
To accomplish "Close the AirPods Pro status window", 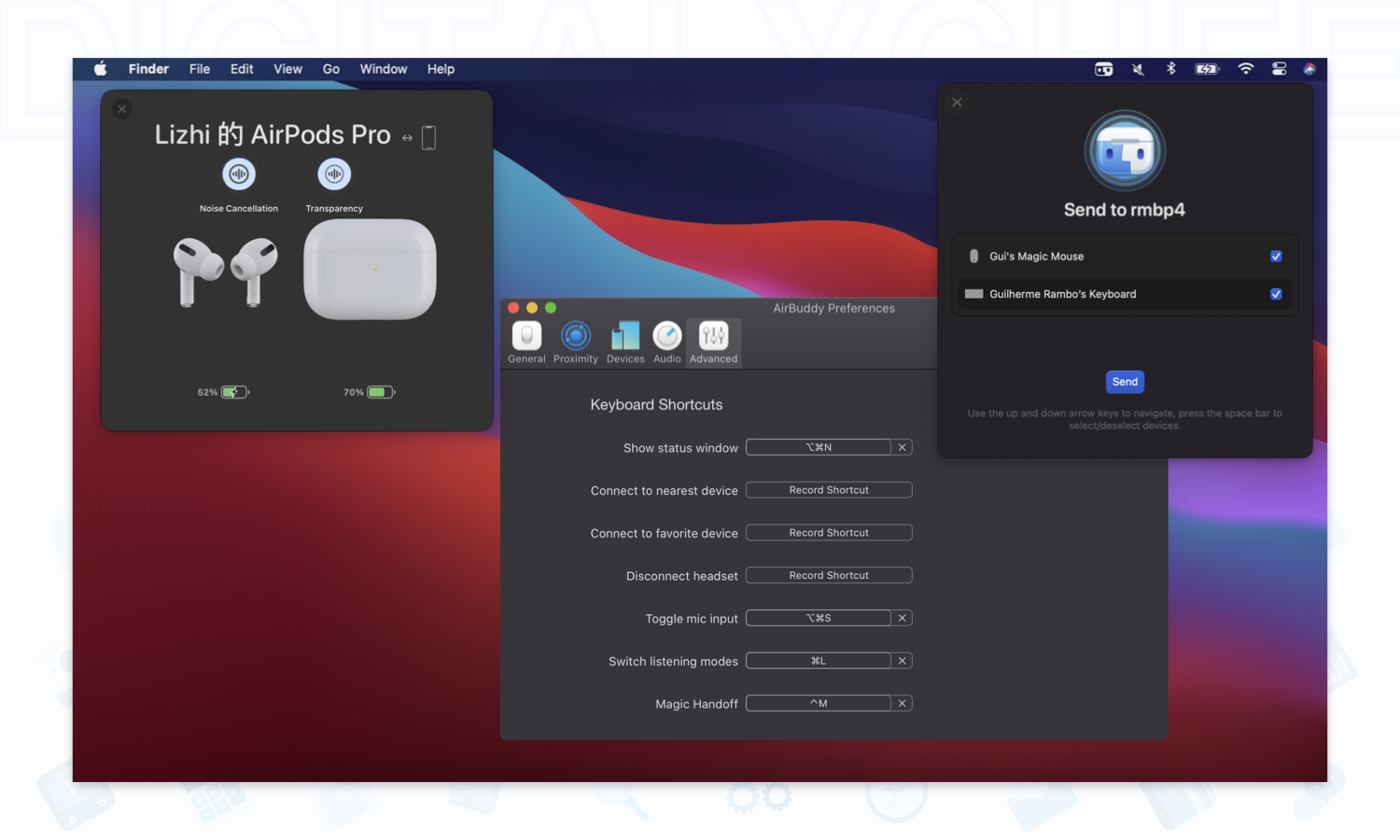I will point(122,109).
